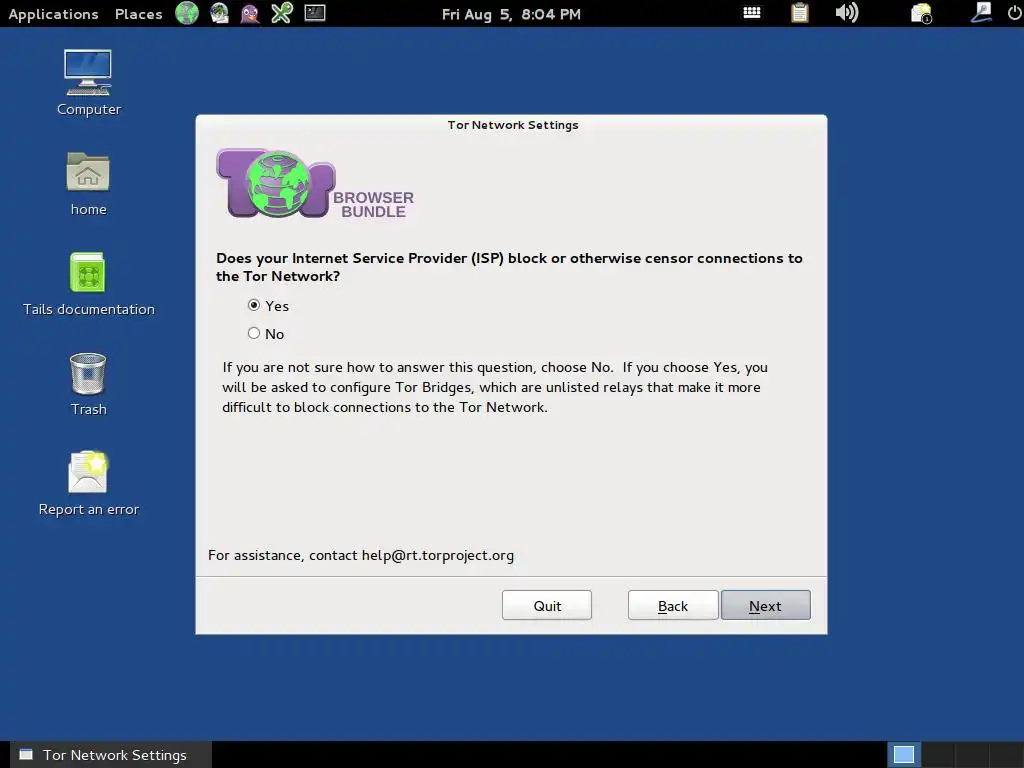Select the Trash desktop icon
The width and height of the screenshot is (1024, 768).
88,385
